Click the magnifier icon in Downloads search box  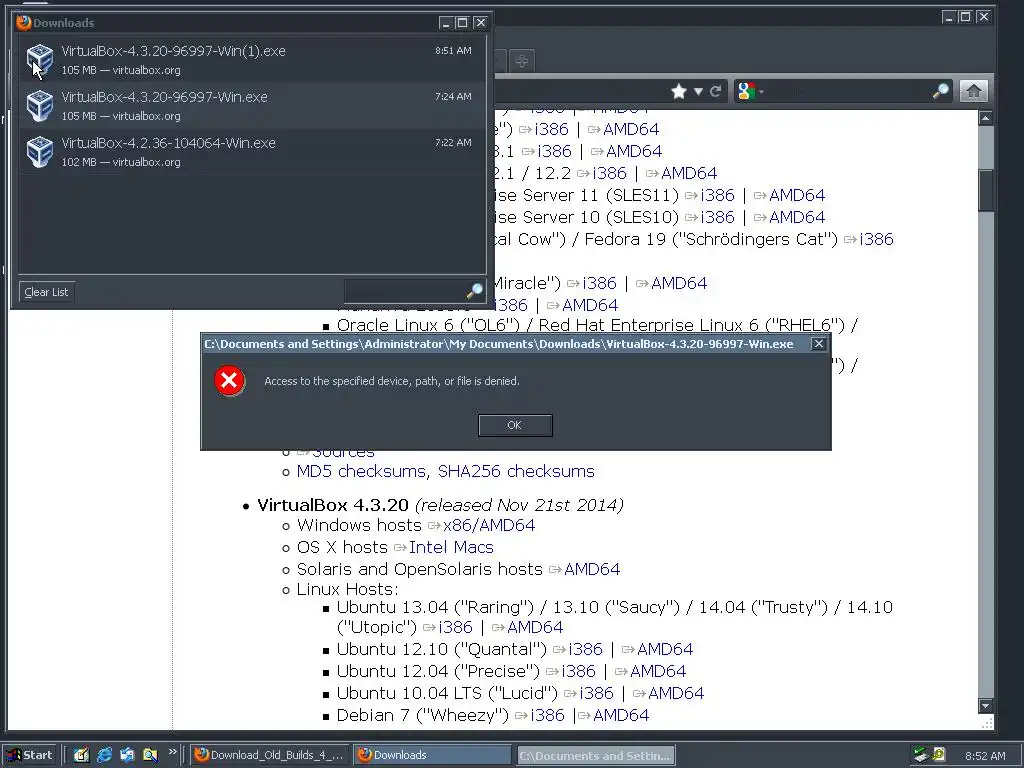(x=475, y=291)
